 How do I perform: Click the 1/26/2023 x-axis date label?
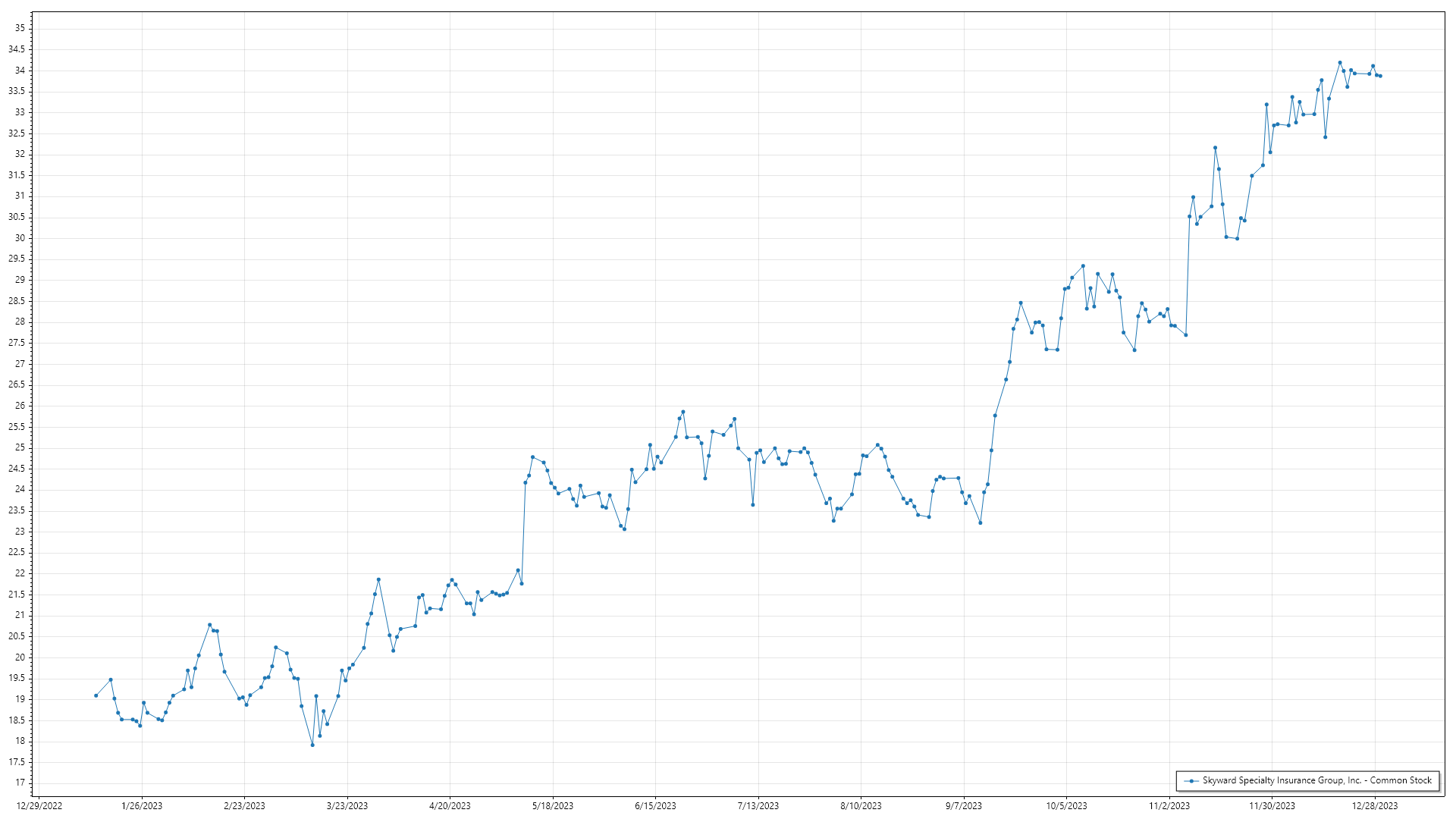[x=142, y=806]
